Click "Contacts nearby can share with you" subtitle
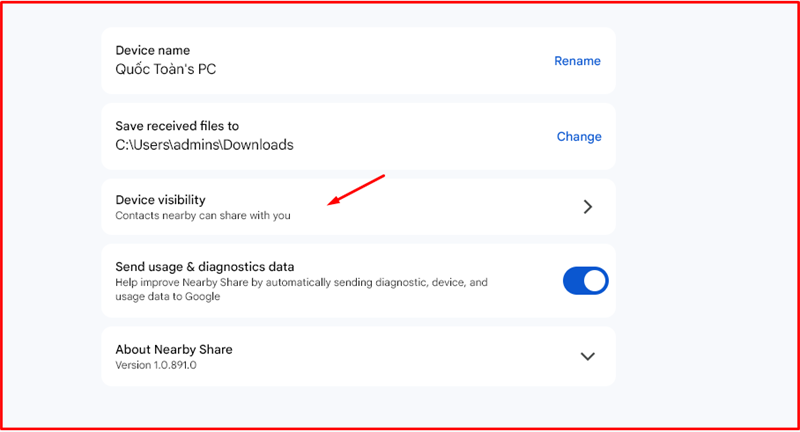Viewport: 800px width, 432px height. [203, 216]
